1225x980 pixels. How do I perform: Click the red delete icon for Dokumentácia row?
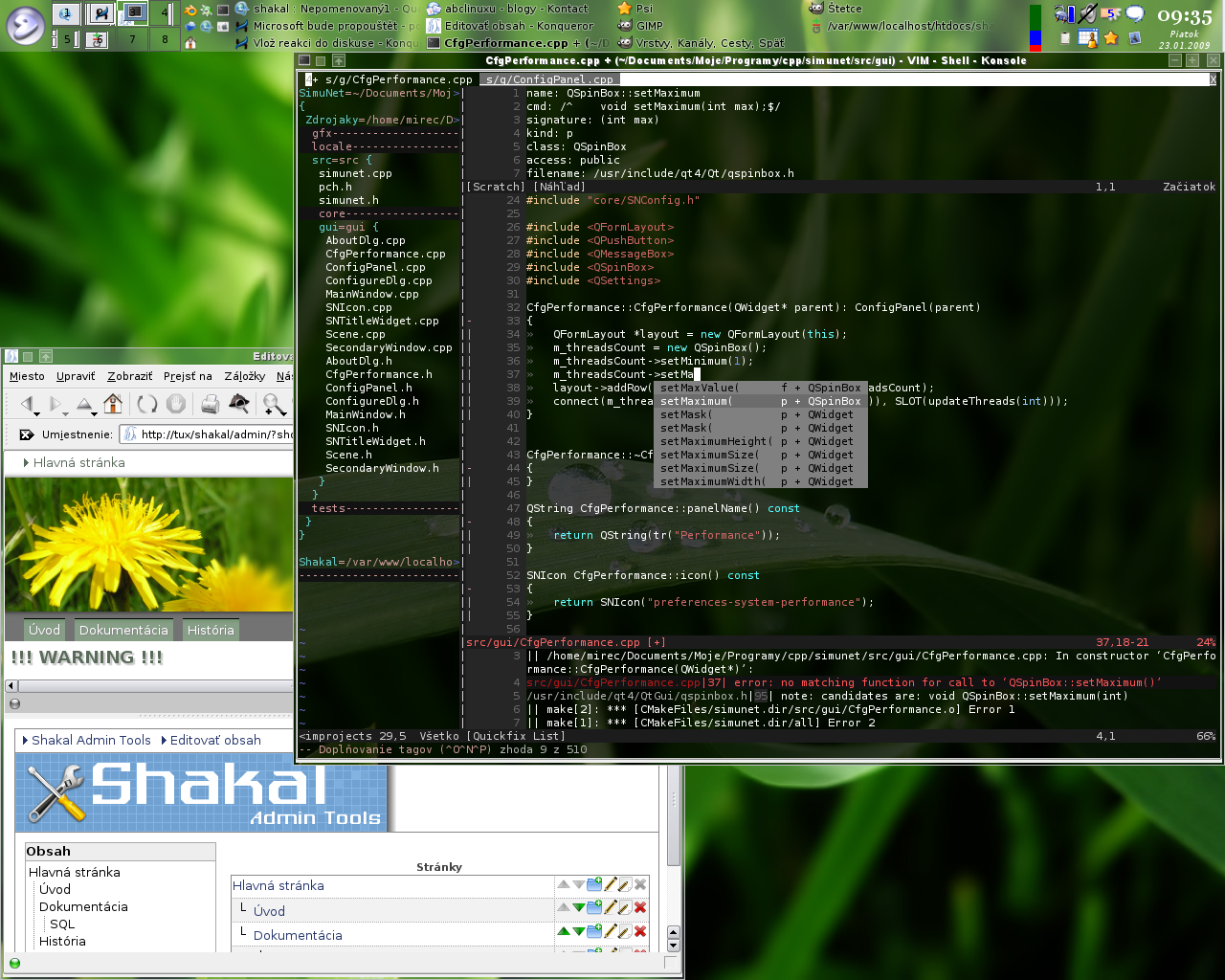(x=640, y=931)
